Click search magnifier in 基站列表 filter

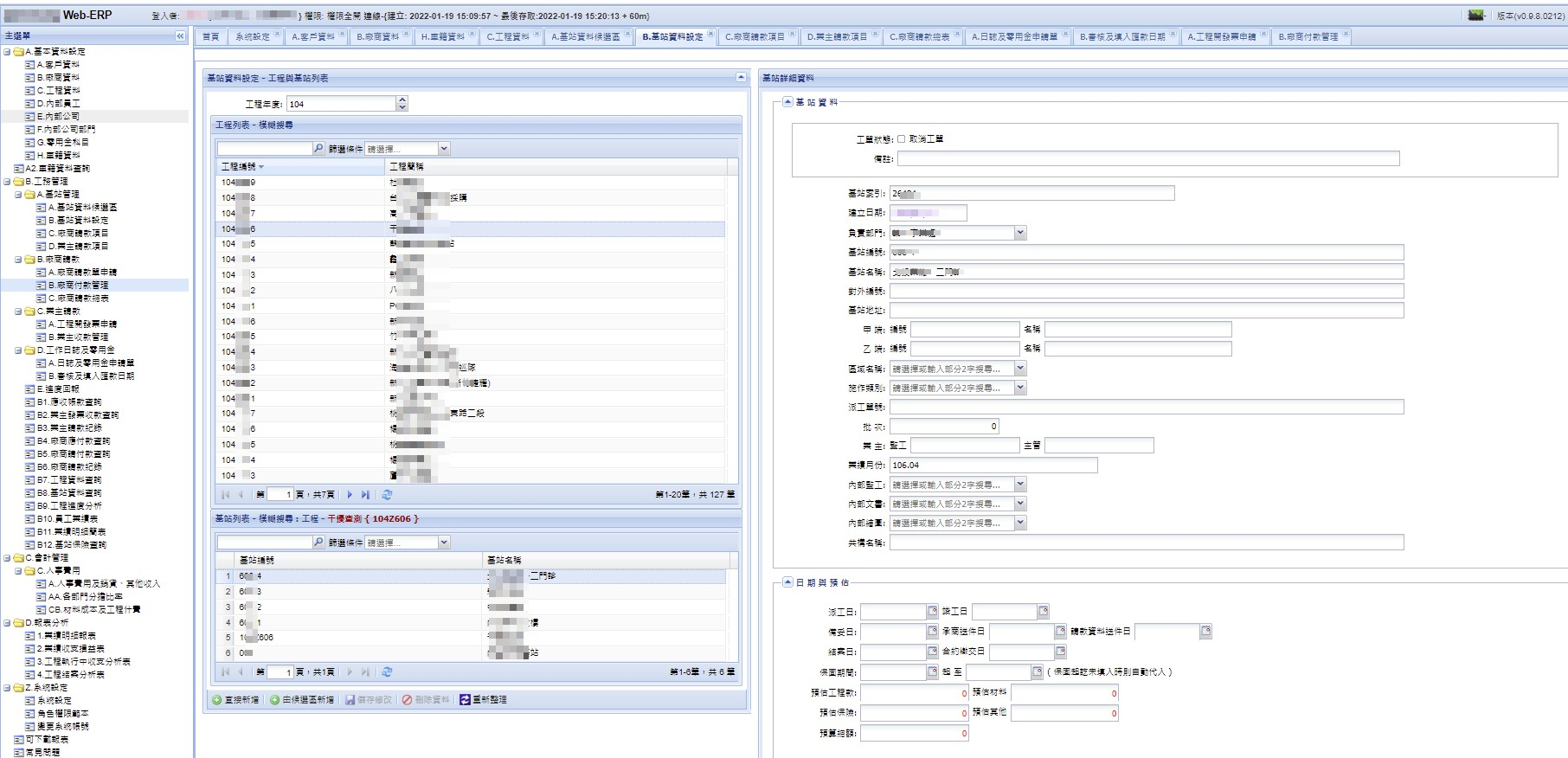coord(318,543)
